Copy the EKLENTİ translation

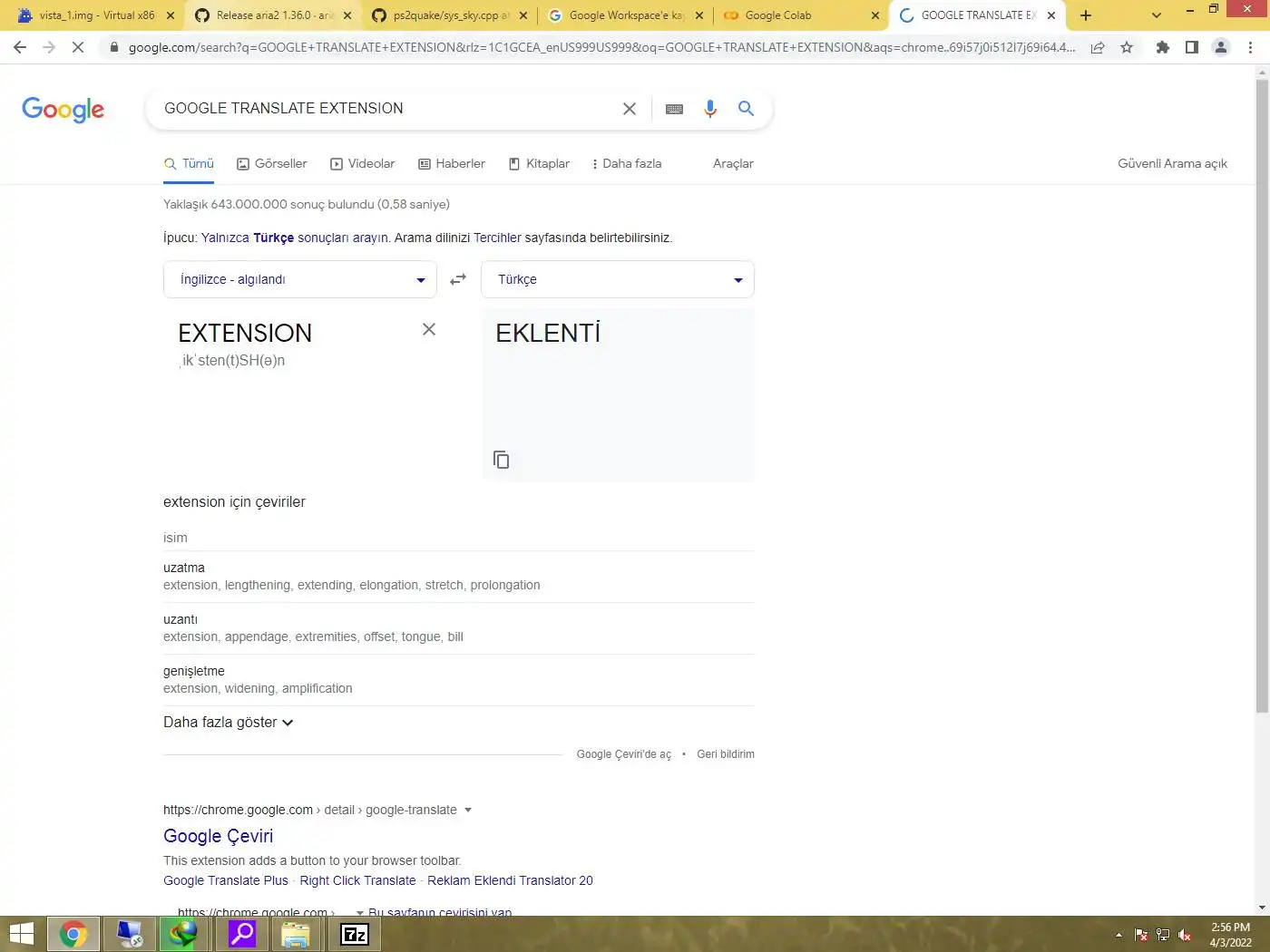pyautogui.click(x=501, y=460)
